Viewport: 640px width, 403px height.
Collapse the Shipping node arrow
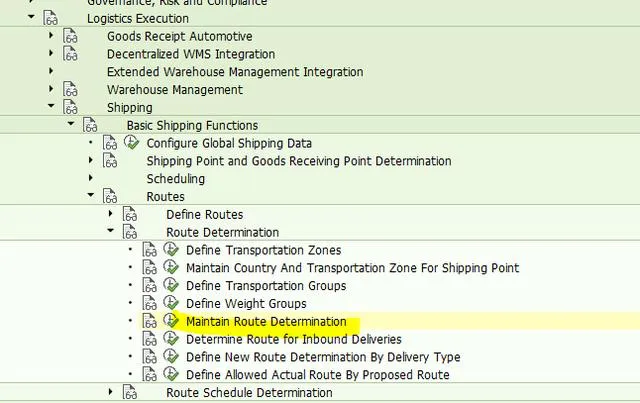click(51, 108)
